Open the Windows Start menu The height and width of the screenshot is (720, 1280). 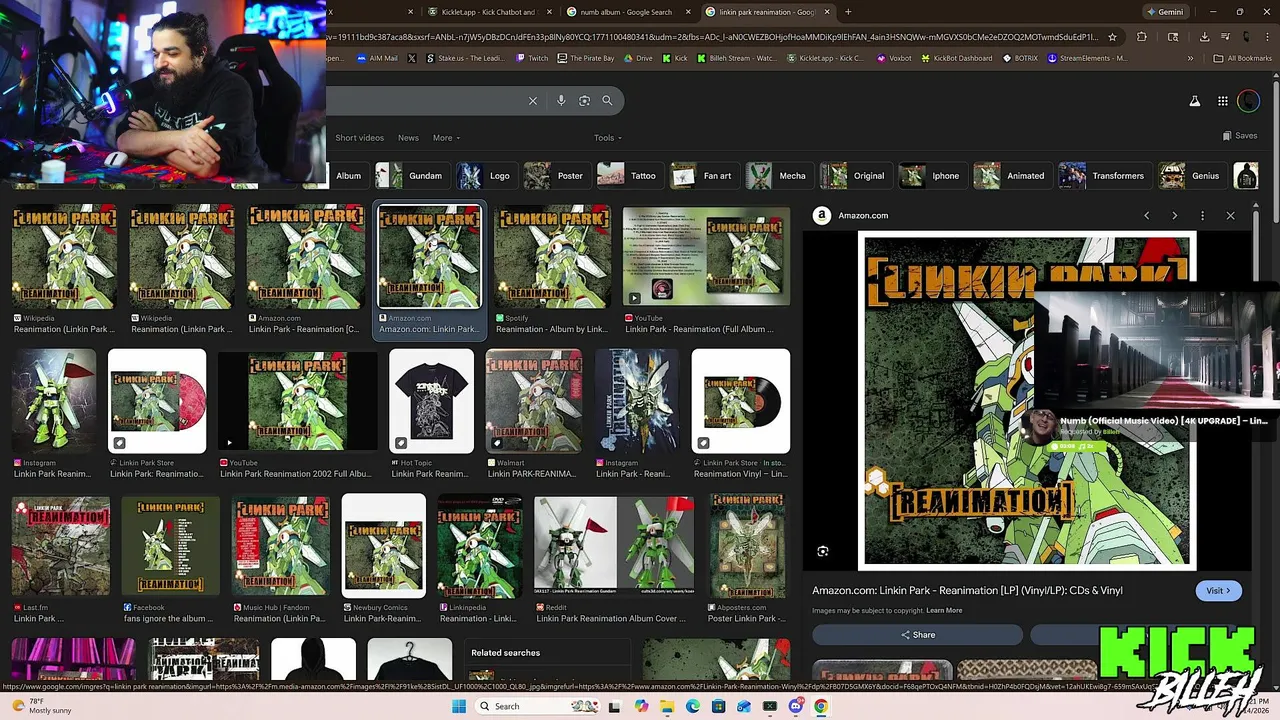(x=458, y=706)
